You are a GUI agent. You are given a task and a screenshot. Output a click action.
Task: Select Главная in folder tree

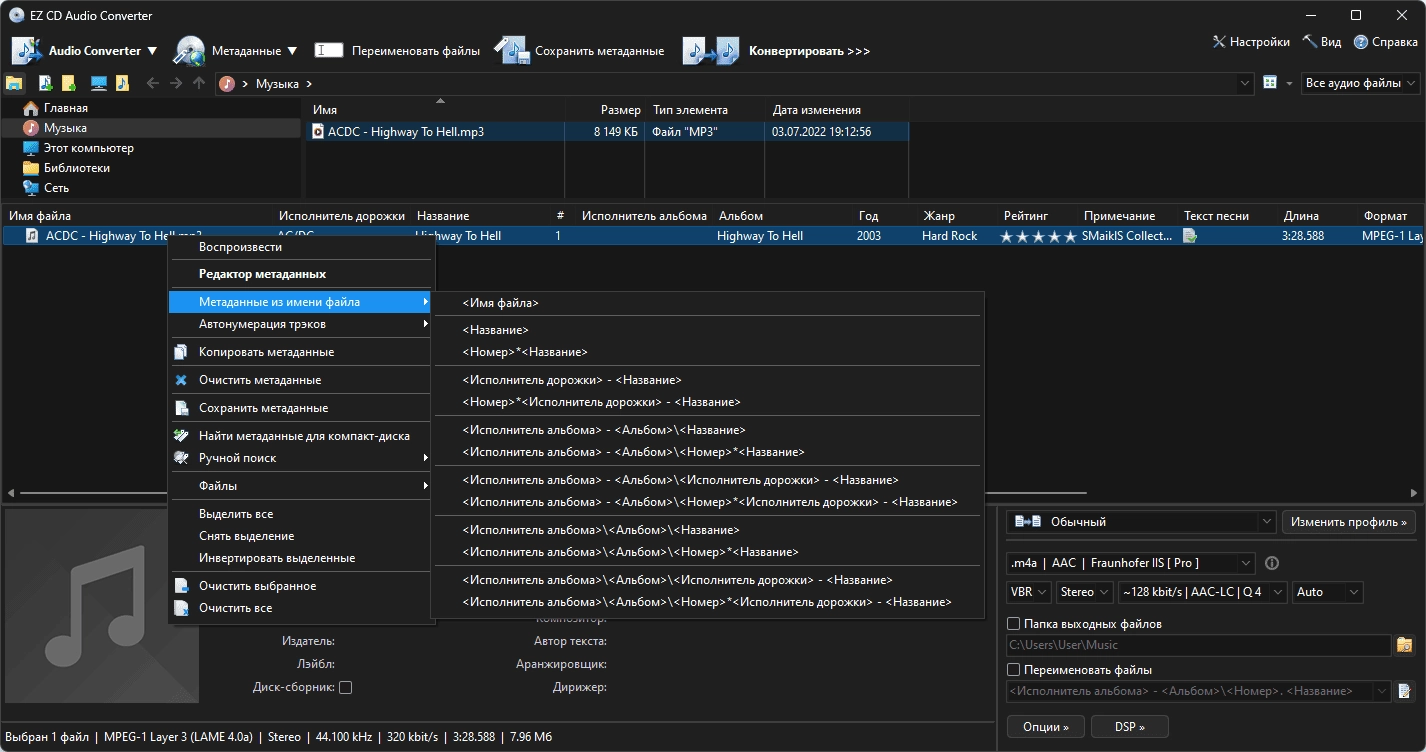point(66,108)
